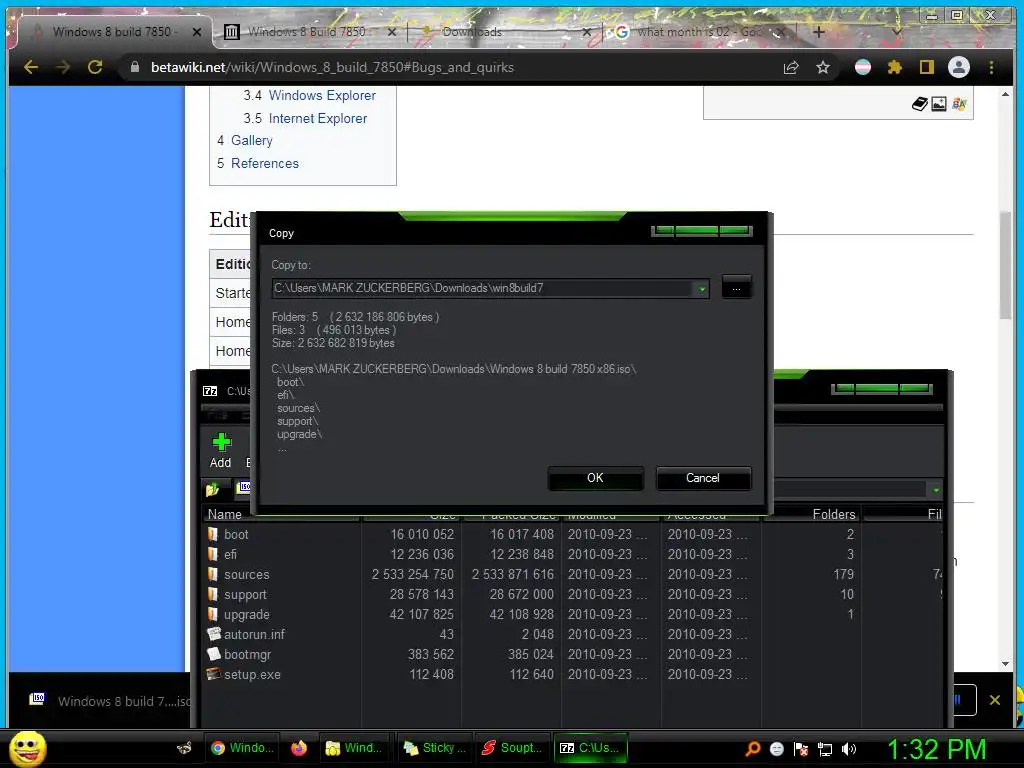Click the sources folder icon in 7-Zip
This screenshot has height=768, width=1024.
[x=213, y=574]
